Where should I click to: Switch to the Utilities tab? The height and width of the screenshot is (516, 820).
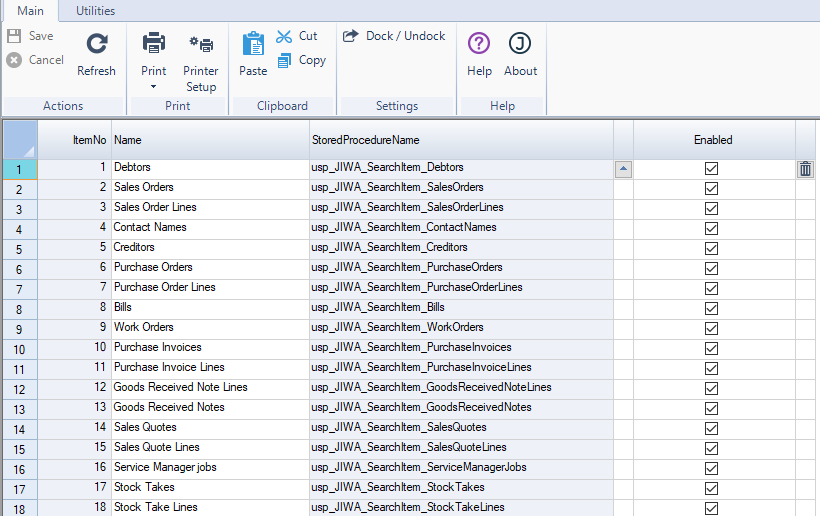click(x=95, y=11)
